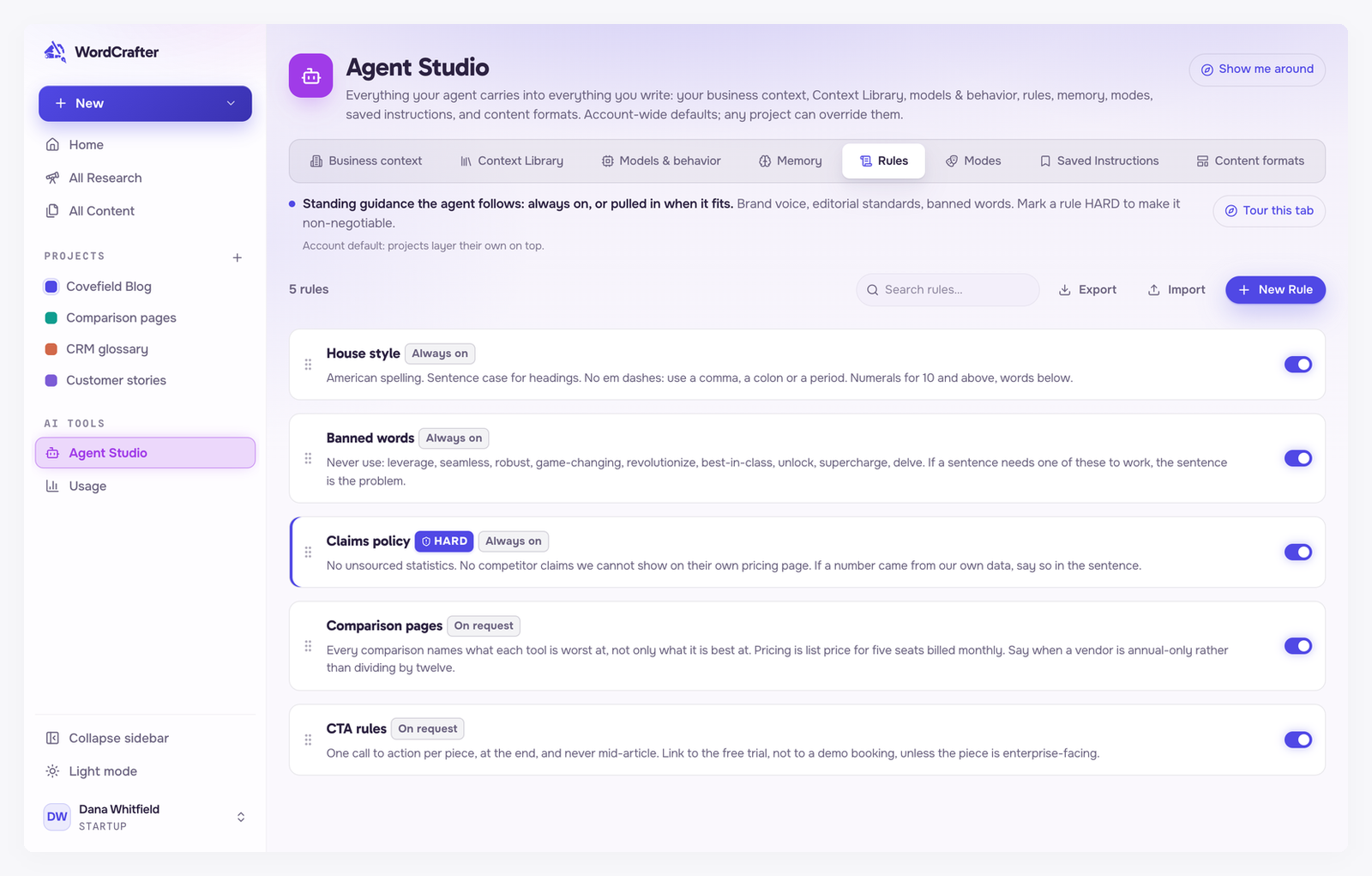The height and width of the screenshot is (876, 1372).
Task: Click Show me around button
Action: (1257, 69)
